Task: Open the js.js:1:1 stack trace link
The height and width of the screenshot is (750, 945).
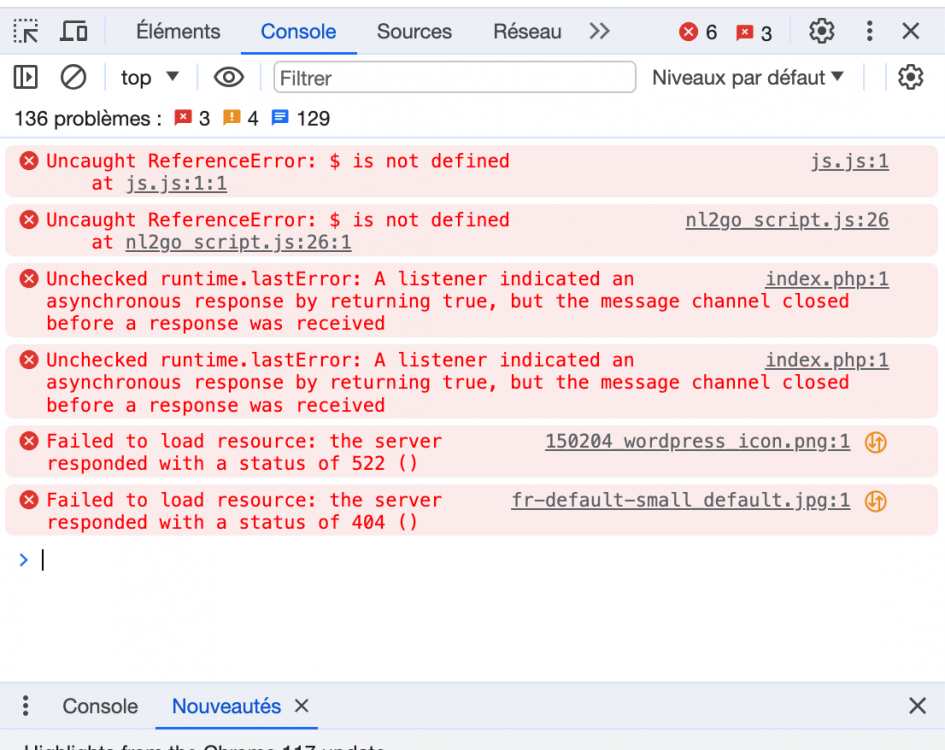Action: click(x=177, y=183)
